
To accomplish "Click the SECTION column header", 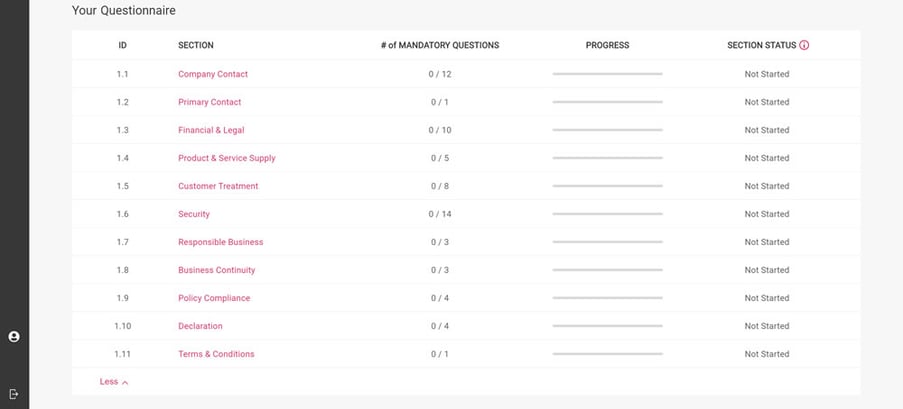I will (x=196, y=45).
